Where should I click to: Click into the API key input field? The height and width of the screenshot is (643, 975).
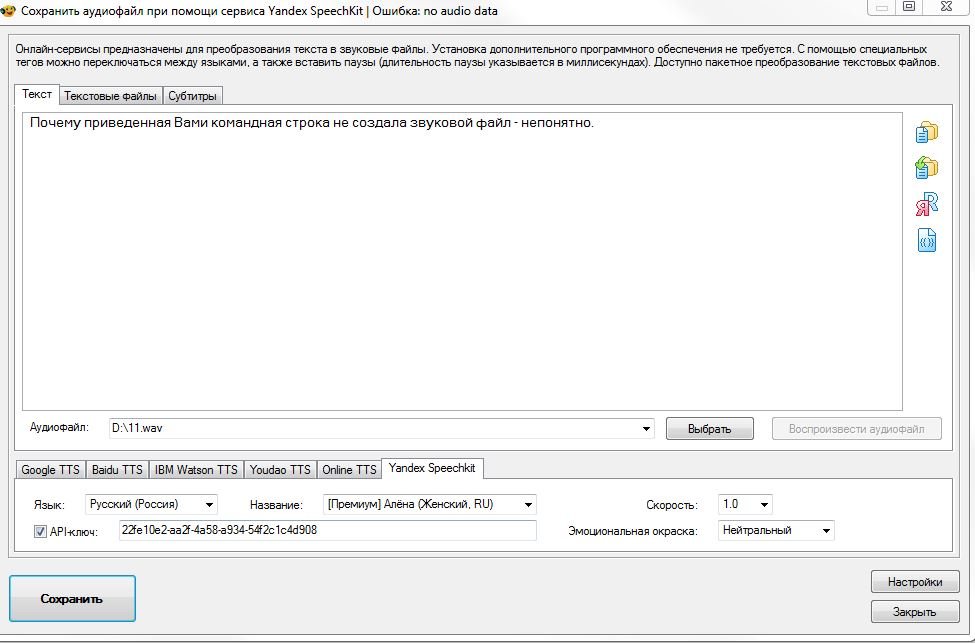point(328,530)
